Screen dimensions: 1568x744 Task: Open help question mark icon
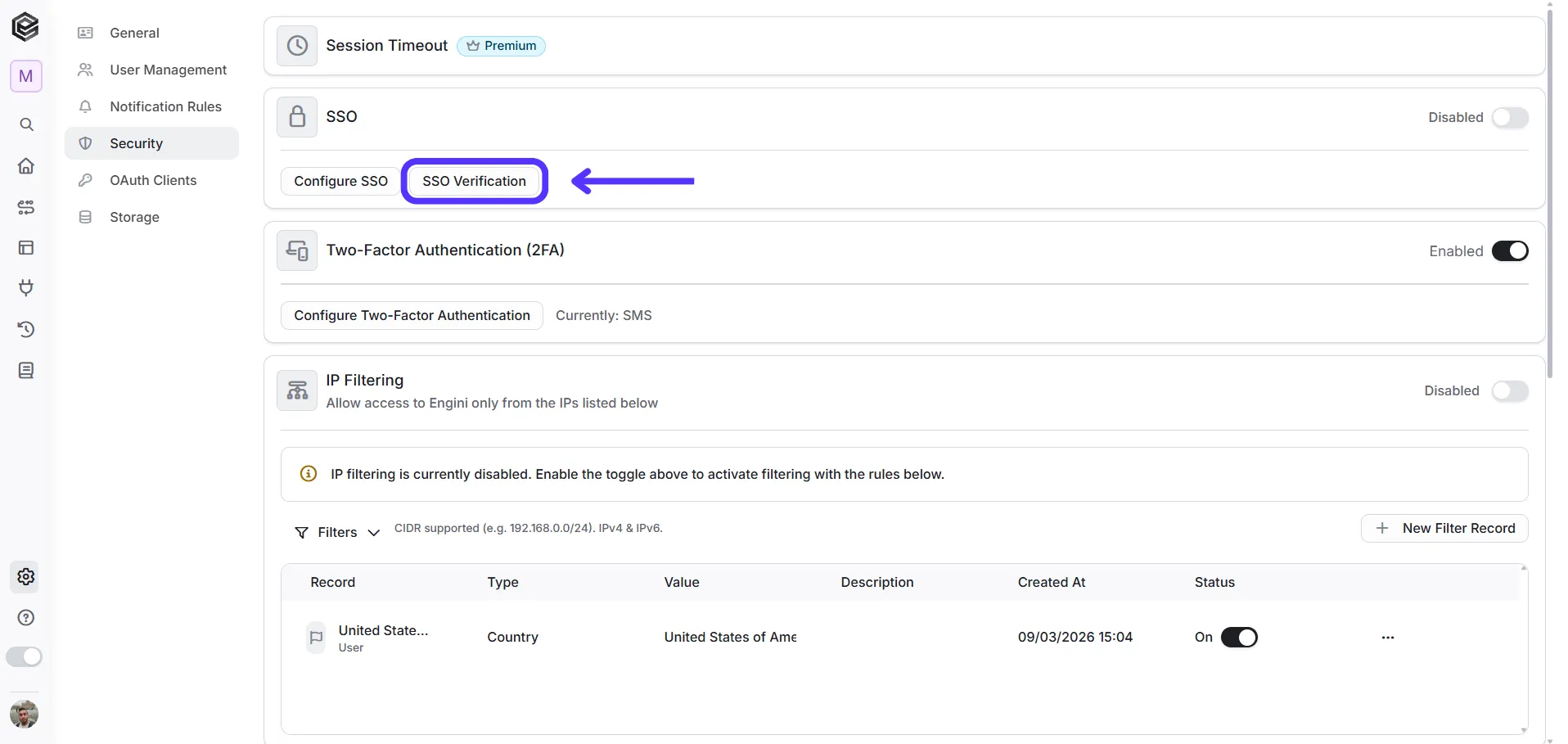(26, 618)
